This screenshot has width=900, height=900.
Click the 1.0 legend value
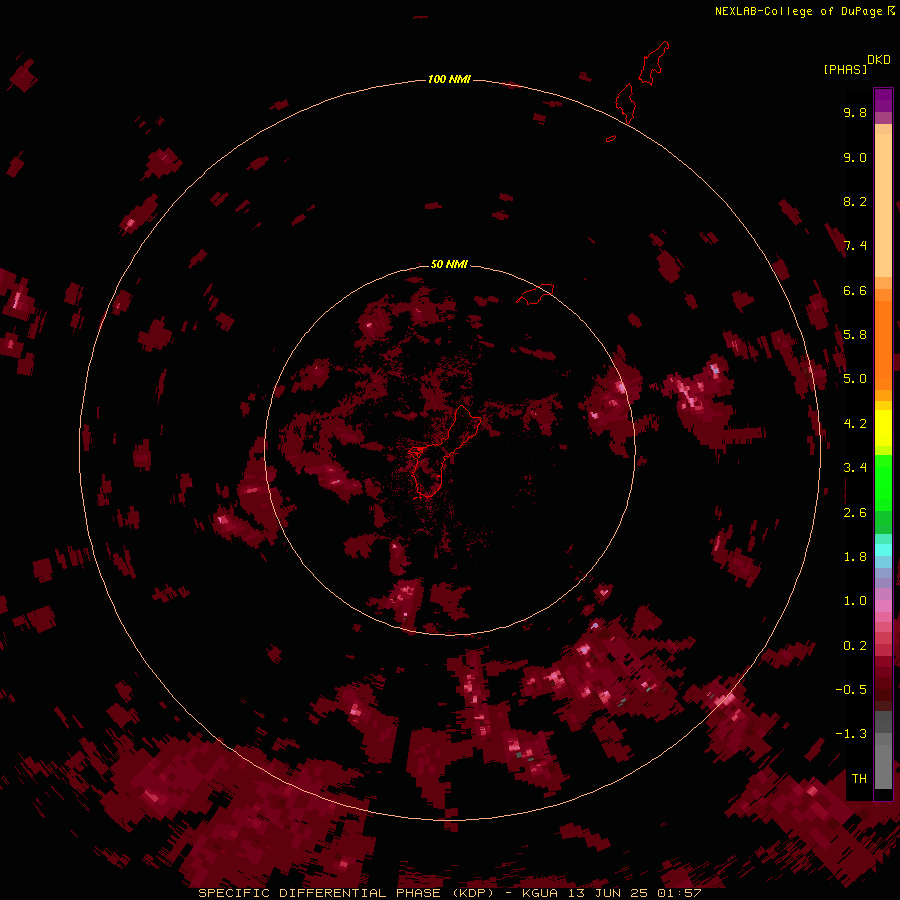click(x=855, y=601)
